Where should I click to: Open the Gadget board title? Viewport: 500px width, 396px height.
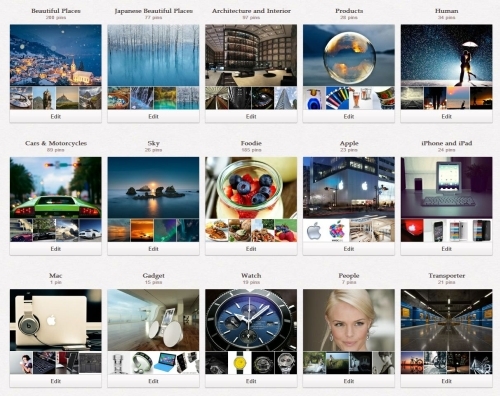click(x=153, y=275)
